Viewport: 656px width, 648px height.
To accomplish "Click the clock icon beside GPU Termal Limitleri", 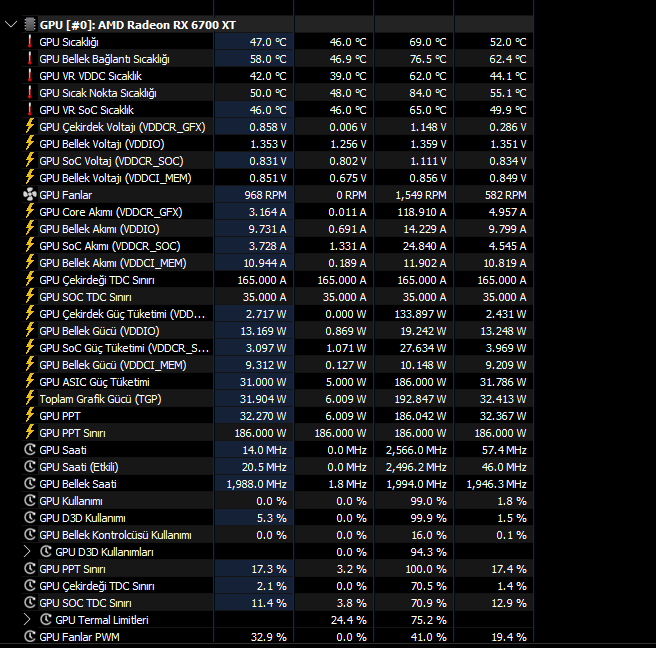I will click(46, 620).
